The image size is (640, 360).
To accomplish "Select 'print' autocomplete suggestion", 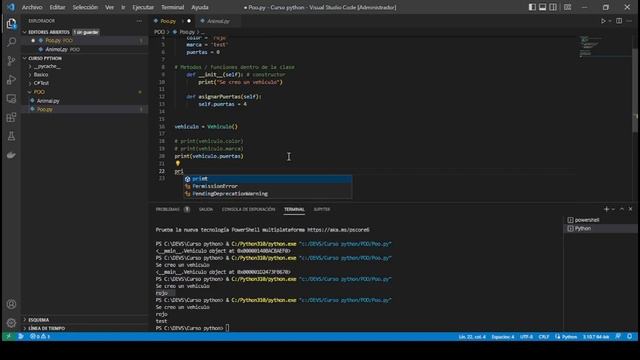I will 267,179.
